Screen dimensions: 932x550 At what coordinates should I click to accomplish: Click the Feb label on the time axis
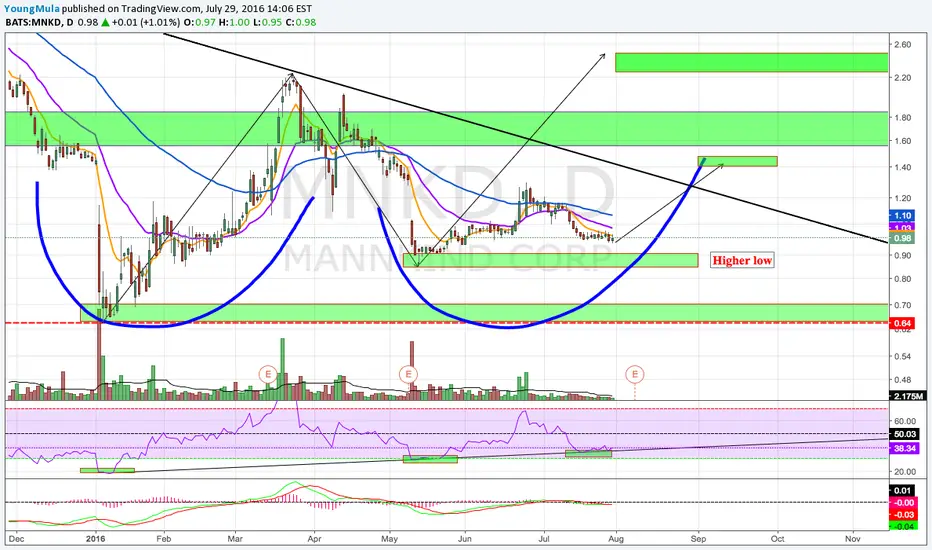tap(163, 539)
